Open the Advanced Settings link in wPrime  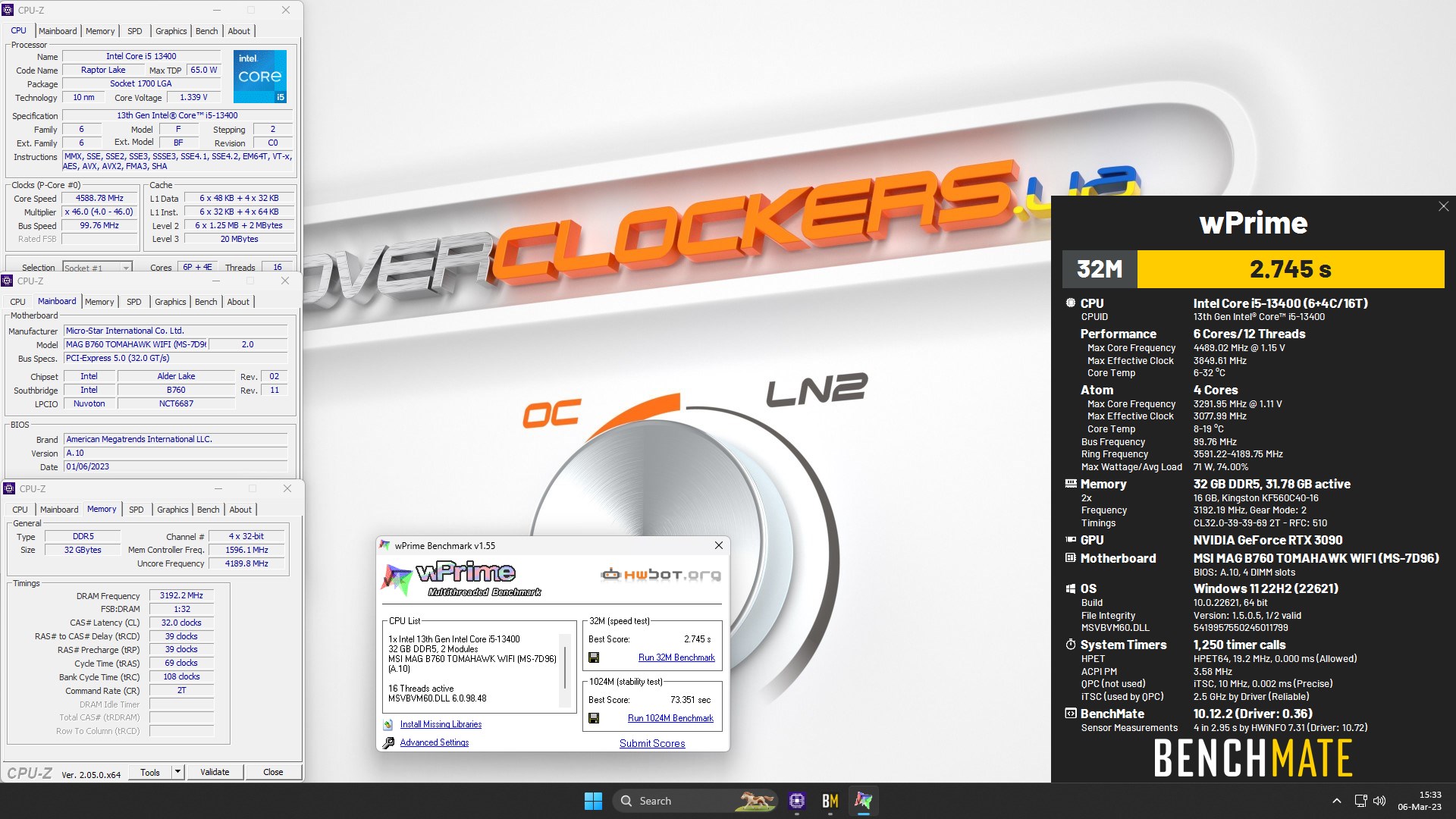(434, 742)
